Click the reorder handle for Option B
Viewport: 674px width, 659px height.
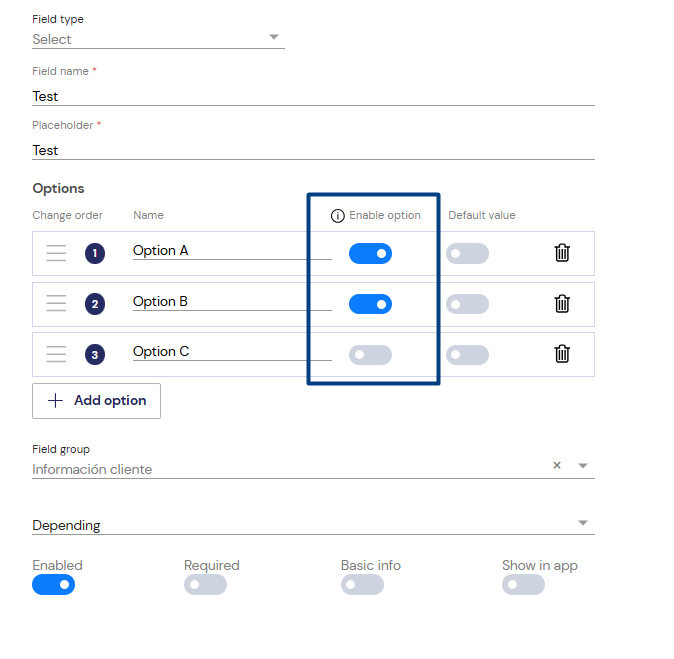[56, 303]
